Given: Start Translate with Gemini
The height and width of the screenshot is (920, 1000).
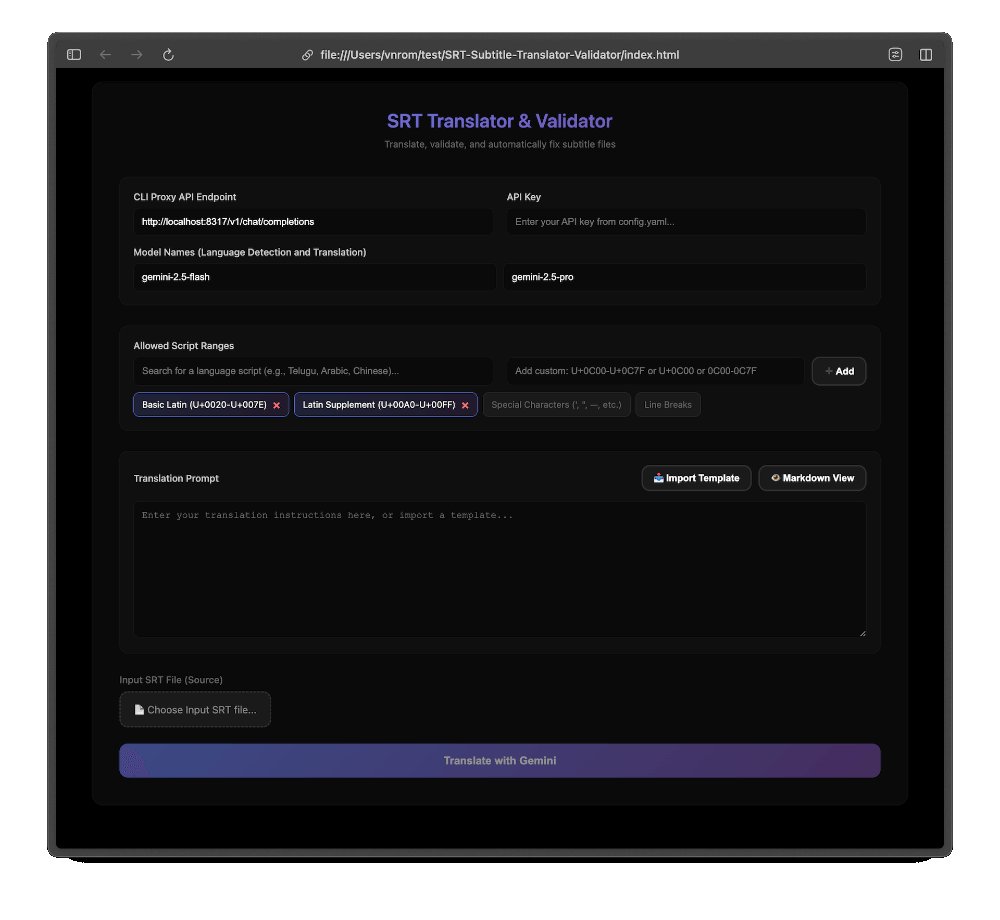Looking at the screenshot, I should click(499, 761).
